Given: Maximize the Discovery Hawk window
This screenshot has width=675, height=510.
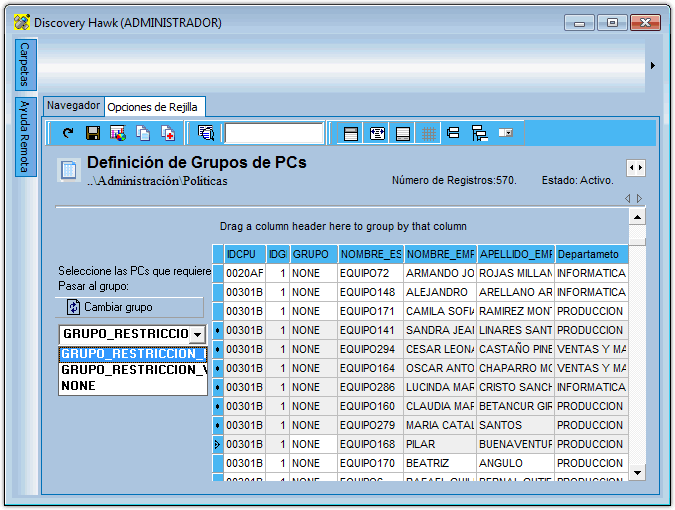Looking at the screenshot, I should click(x=612, y=23).
